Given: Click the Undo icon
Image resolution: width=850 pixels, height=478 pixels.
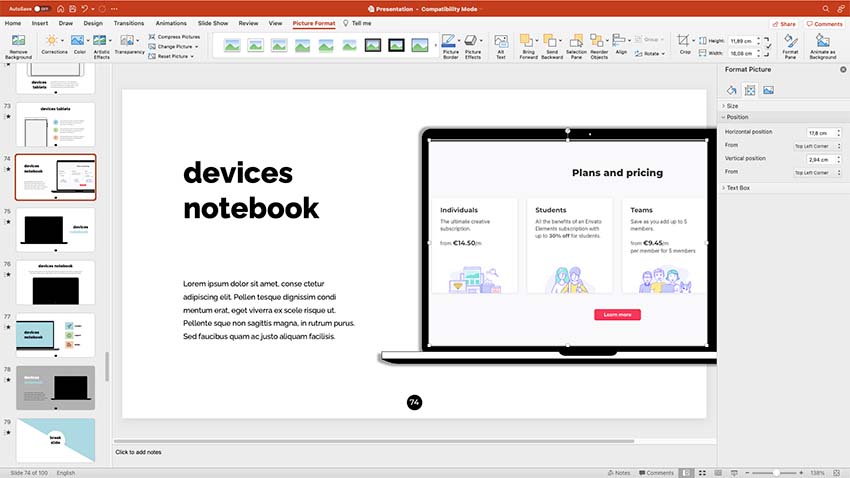Looking at the screenshot, I should click(x=85, y=9).
